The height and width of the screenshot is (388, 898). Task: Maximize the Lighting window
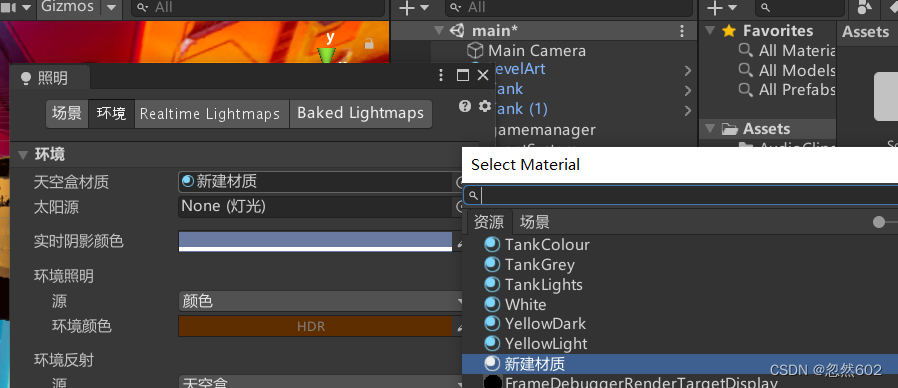[x=463, y=75]
